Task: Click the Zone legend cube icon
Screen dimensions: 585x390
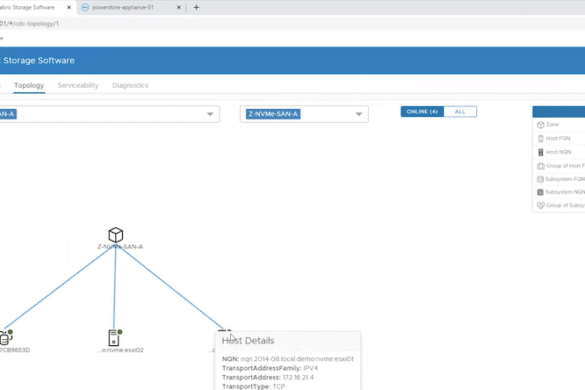Action: 541,125
